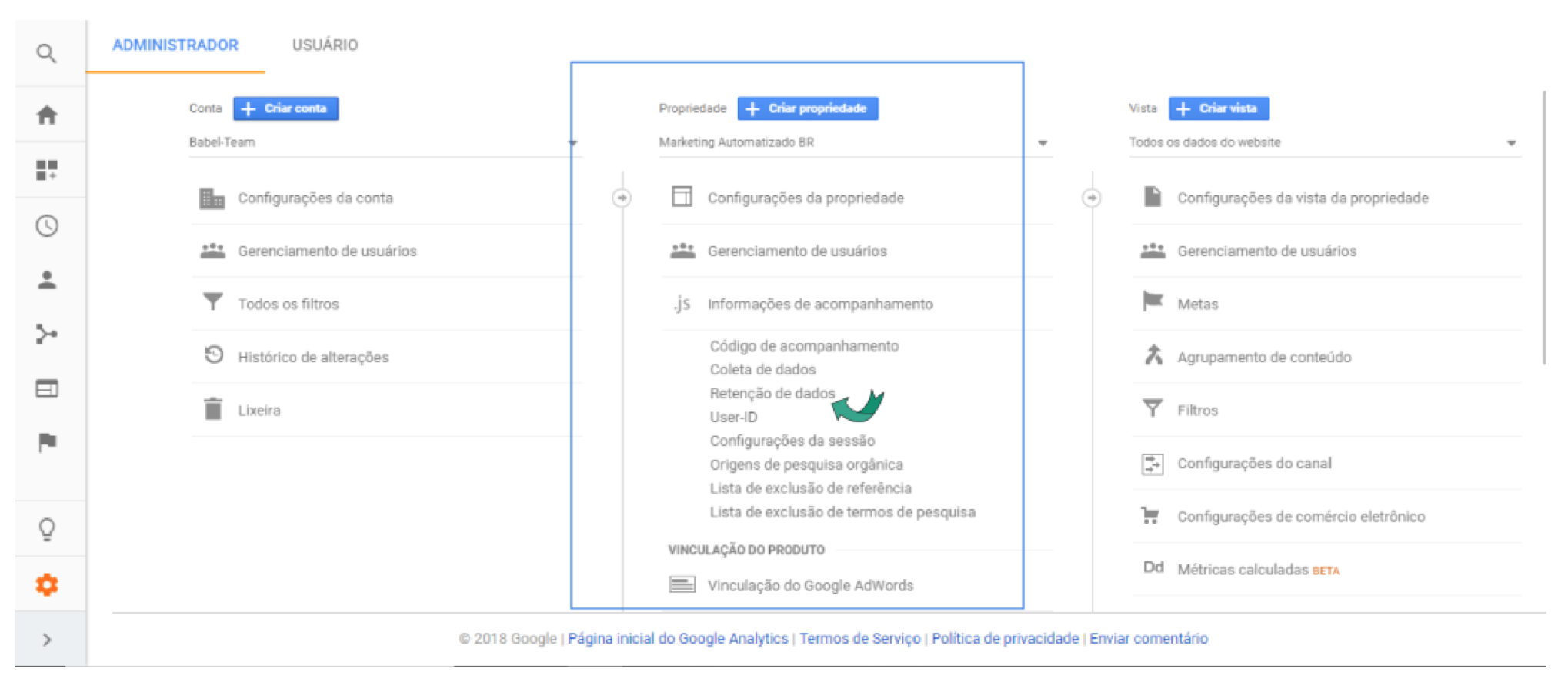Open the Admin gear icon
The height and width of the screenshot is (692, 1568).
tap(47, 585)
